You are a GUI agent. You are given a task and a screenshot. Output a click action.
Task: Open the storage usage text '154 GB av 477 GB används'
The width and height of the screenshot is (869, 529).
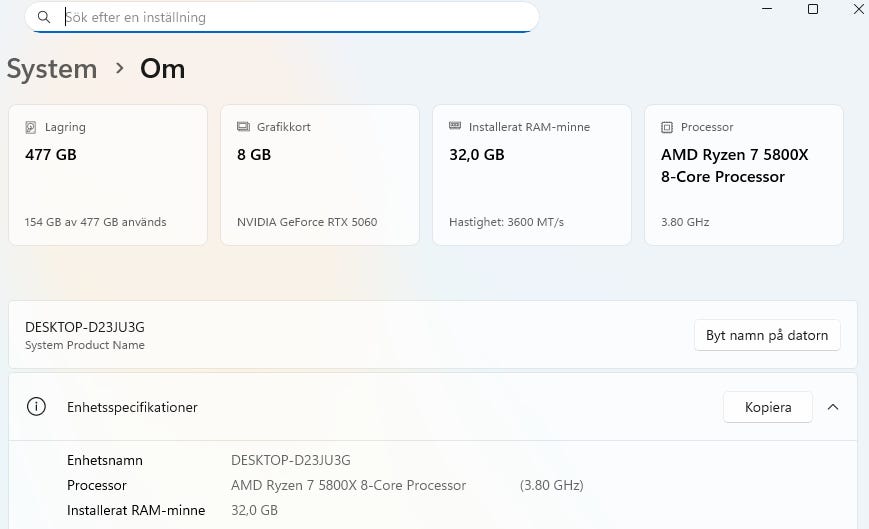click(95, 222)
